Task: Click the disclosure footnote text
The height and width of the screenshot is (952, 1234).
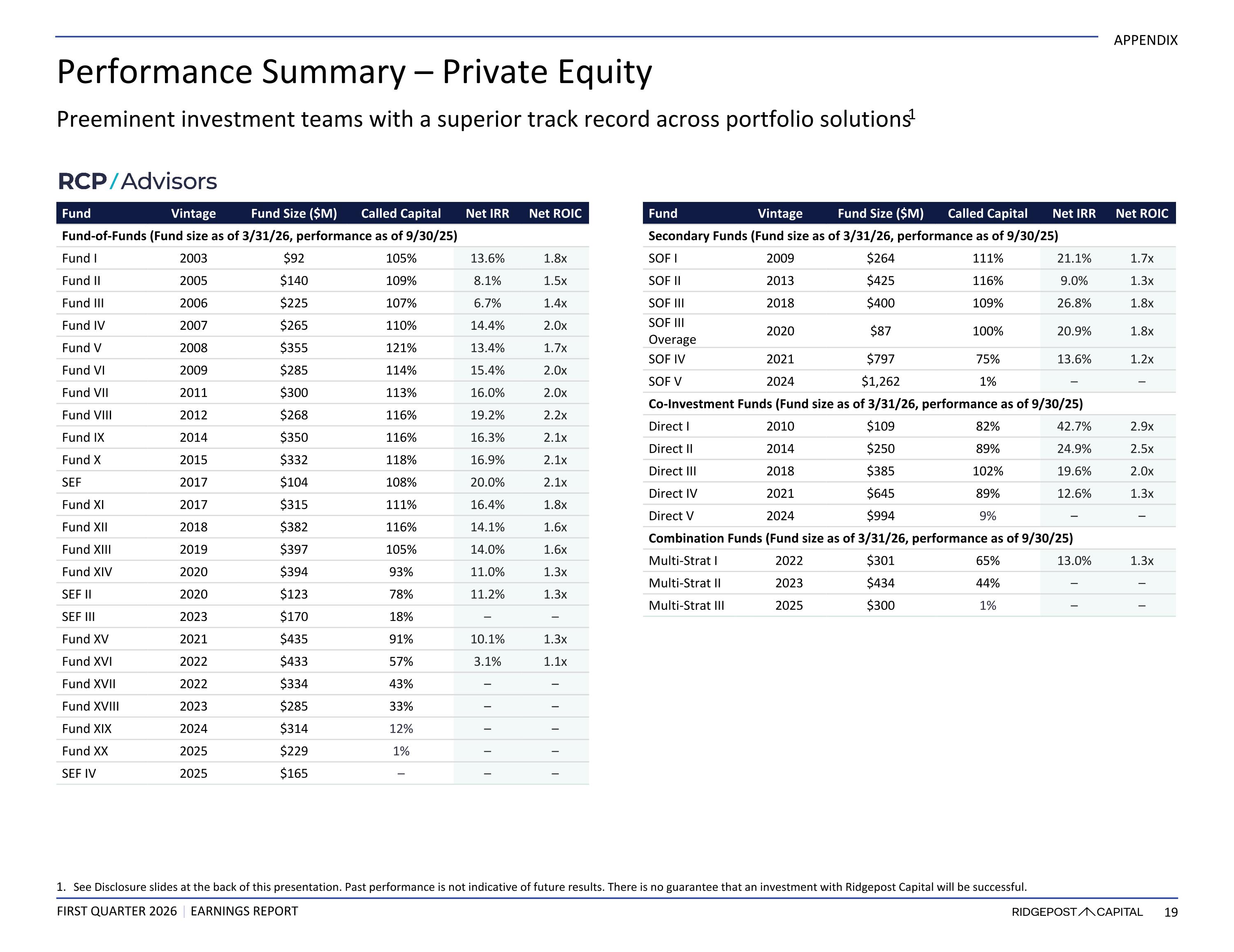Action: tap(541, 887)
